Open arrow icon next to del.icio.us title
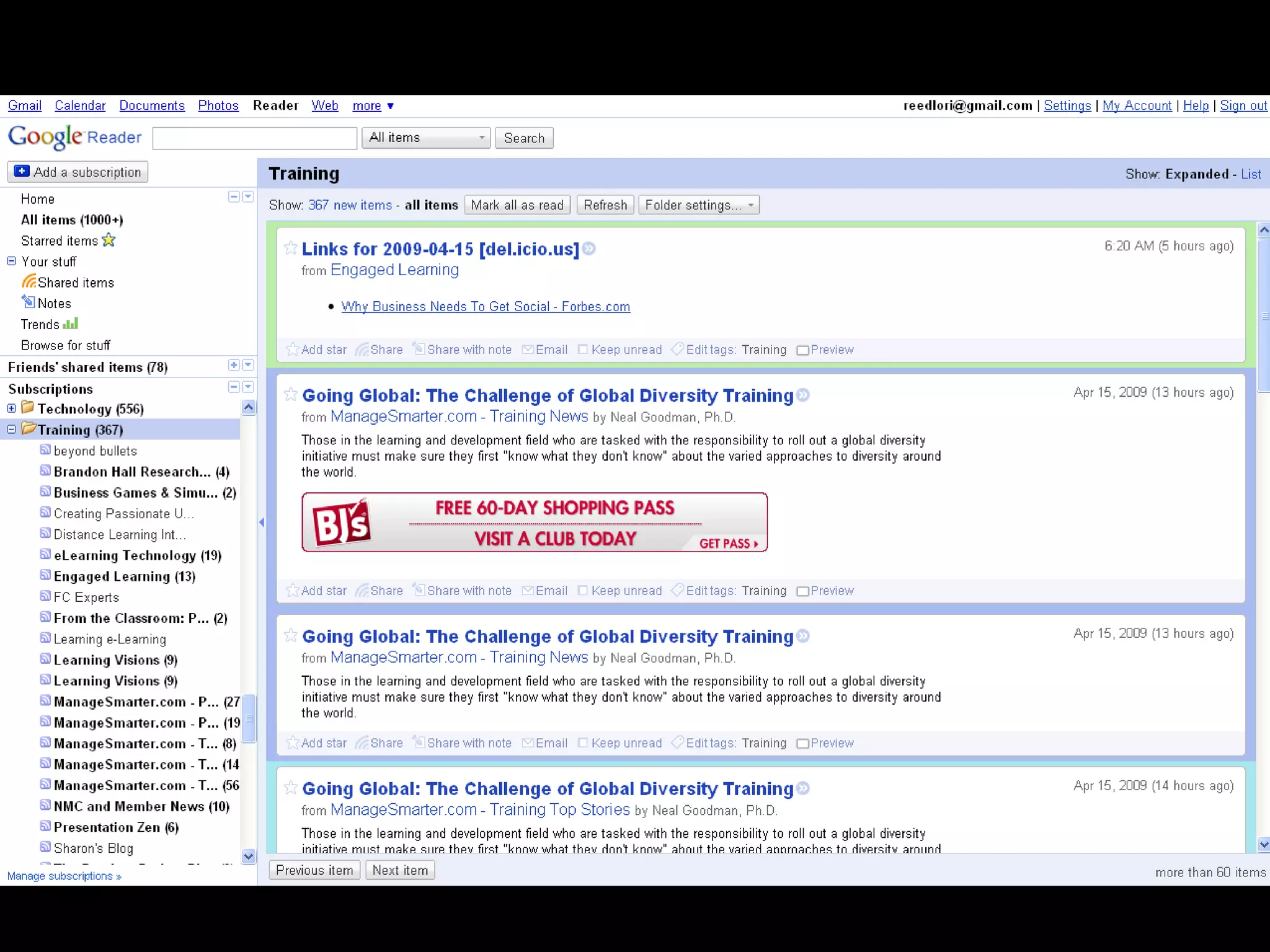Screen dimensions: 1270x952 tap(589, 249)
